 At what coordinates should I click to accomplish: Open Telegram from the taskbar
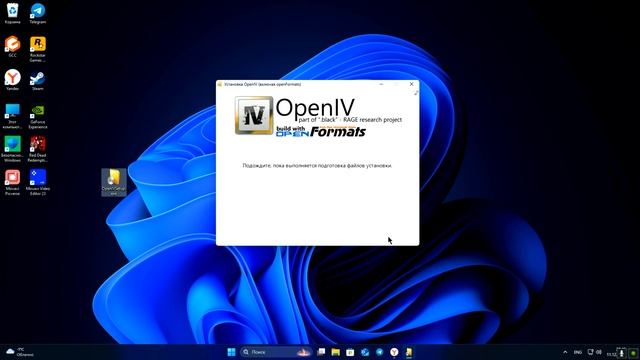[x=380, y=352]
